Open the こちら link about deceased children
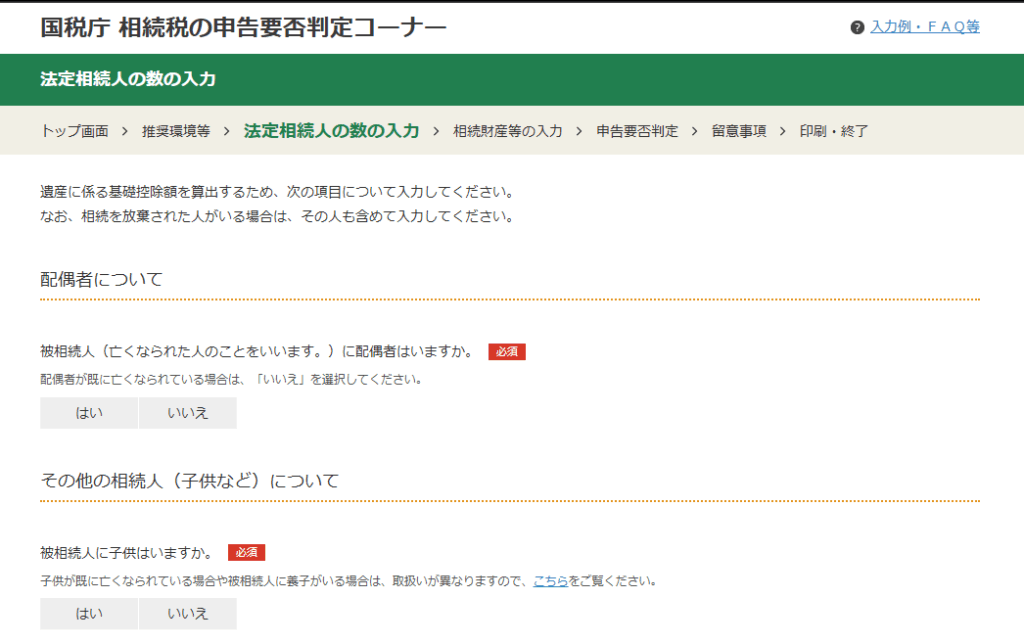 click(550, 581)
